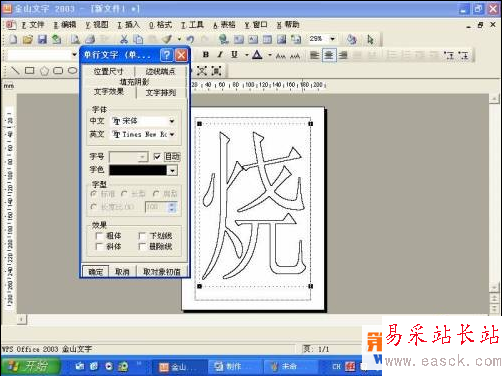This screenshot has width=502, height=376.
Task: Enable the 删除线 strikethrough checkbox
Action: pyautogui.click(x=142, y=246)
